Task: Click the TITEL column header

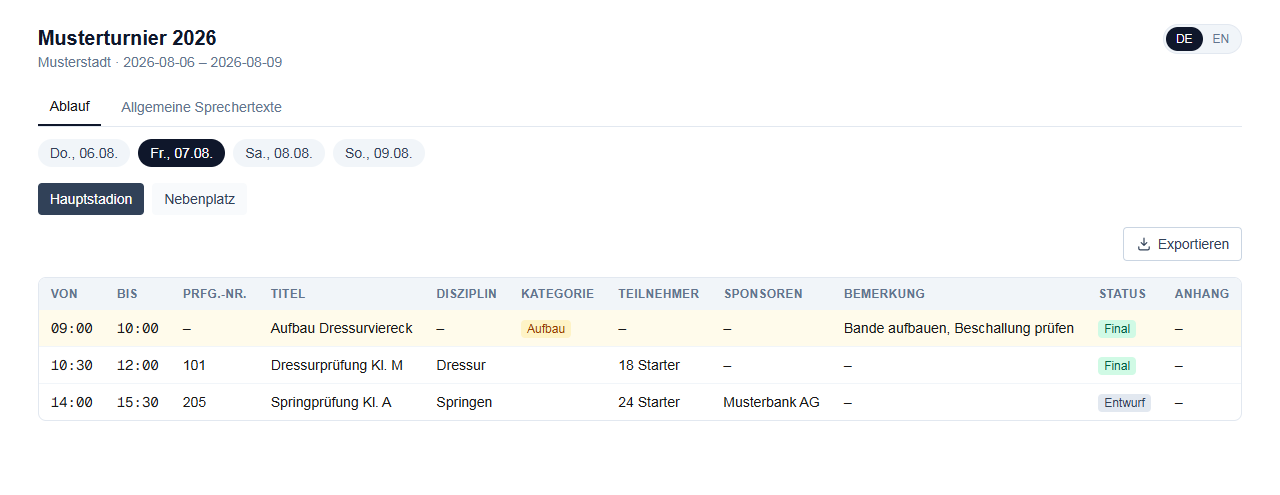Action: tap(288, 294)
